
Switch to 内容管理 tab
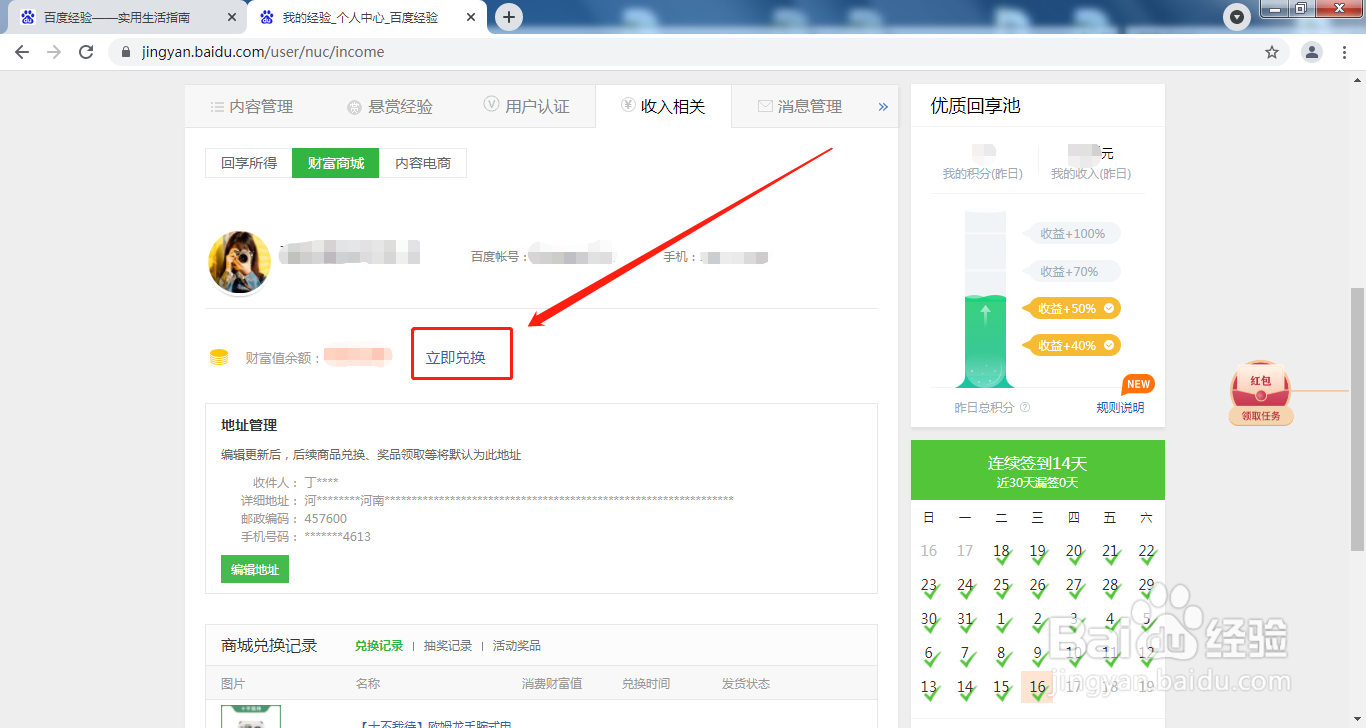(x=252, y=106)
